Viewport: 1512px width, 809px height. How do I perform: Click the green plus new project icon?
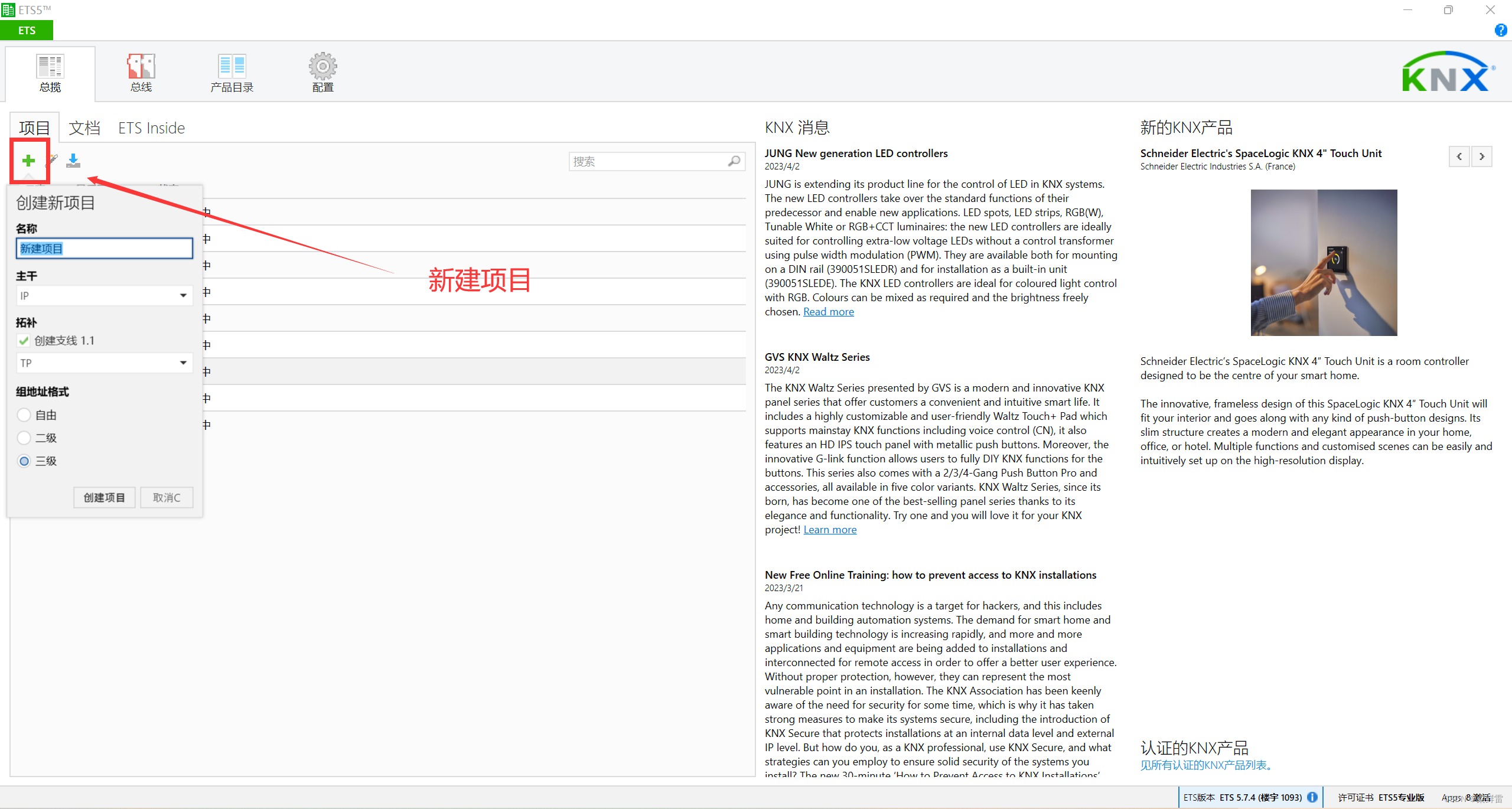tap(28, 161)
